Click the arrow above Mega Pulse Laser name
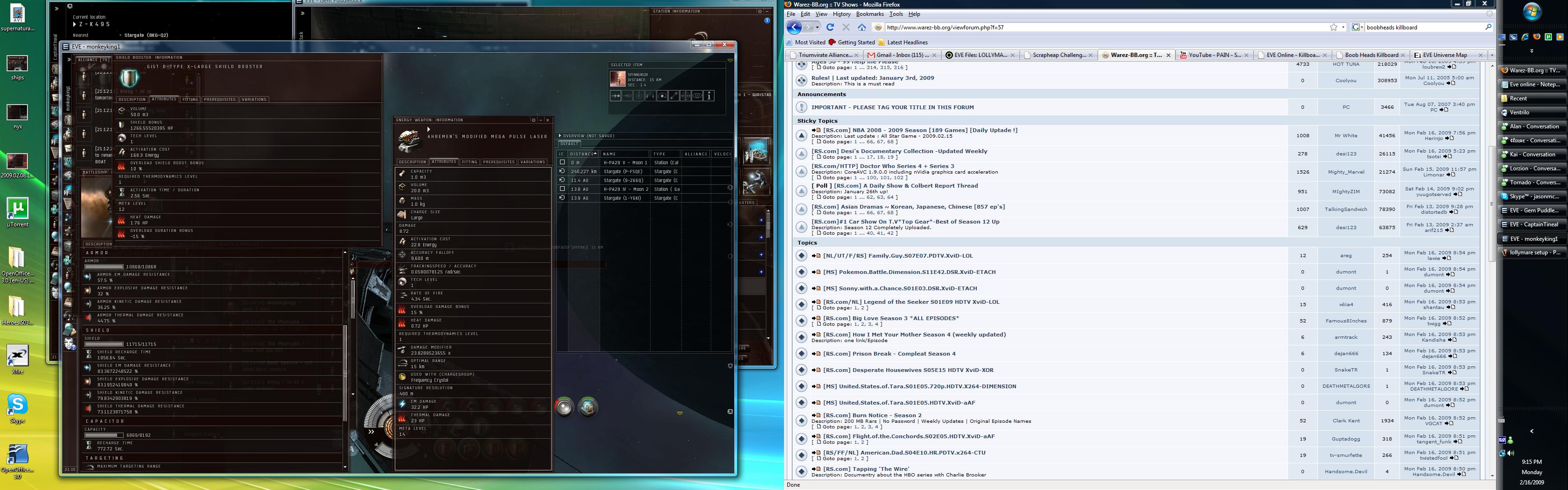Screen dimensions: 1568x490 pos(428,129)
